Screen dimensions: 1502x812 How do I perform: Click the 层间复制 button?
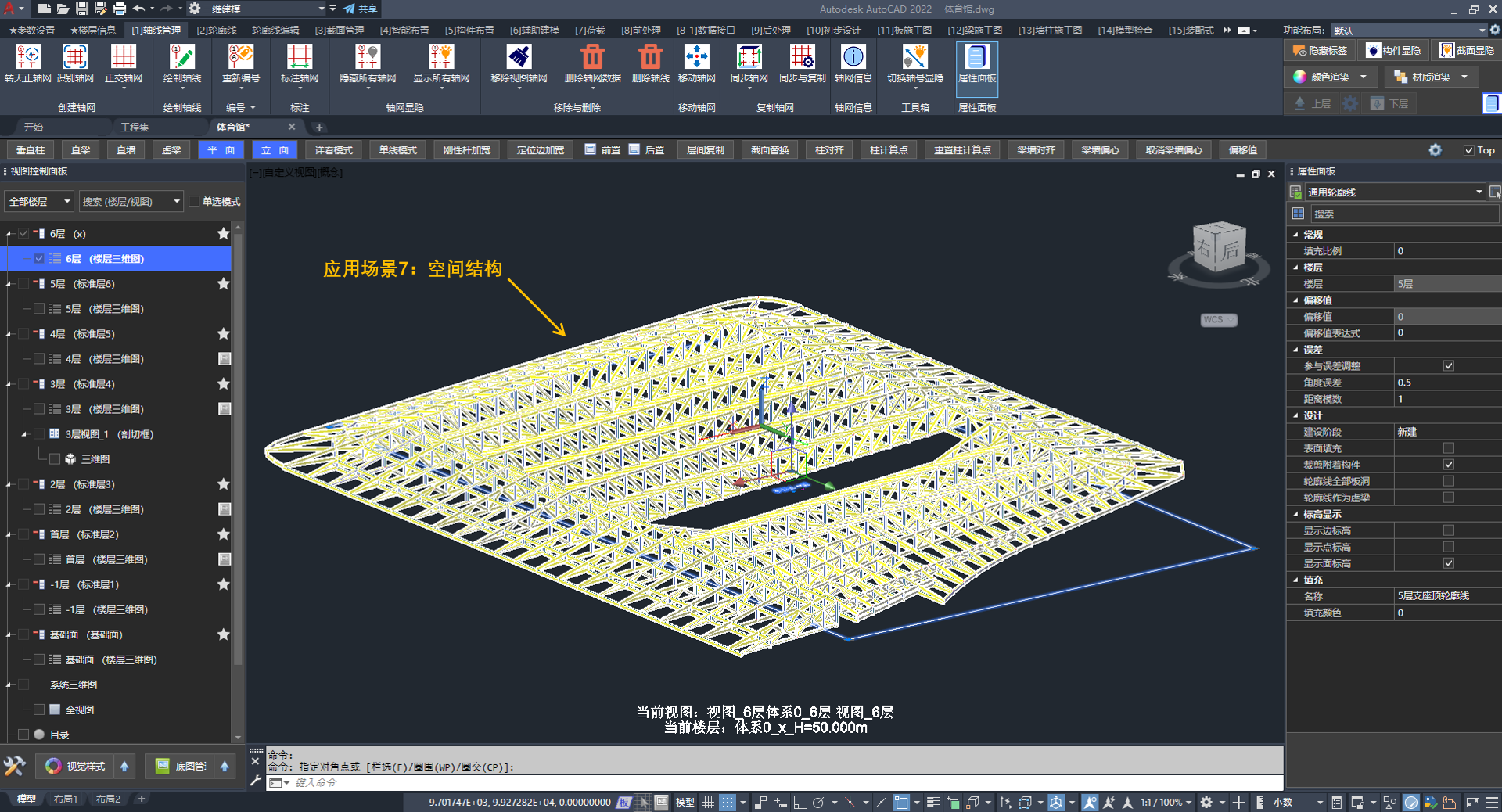[x=705, y=150]
